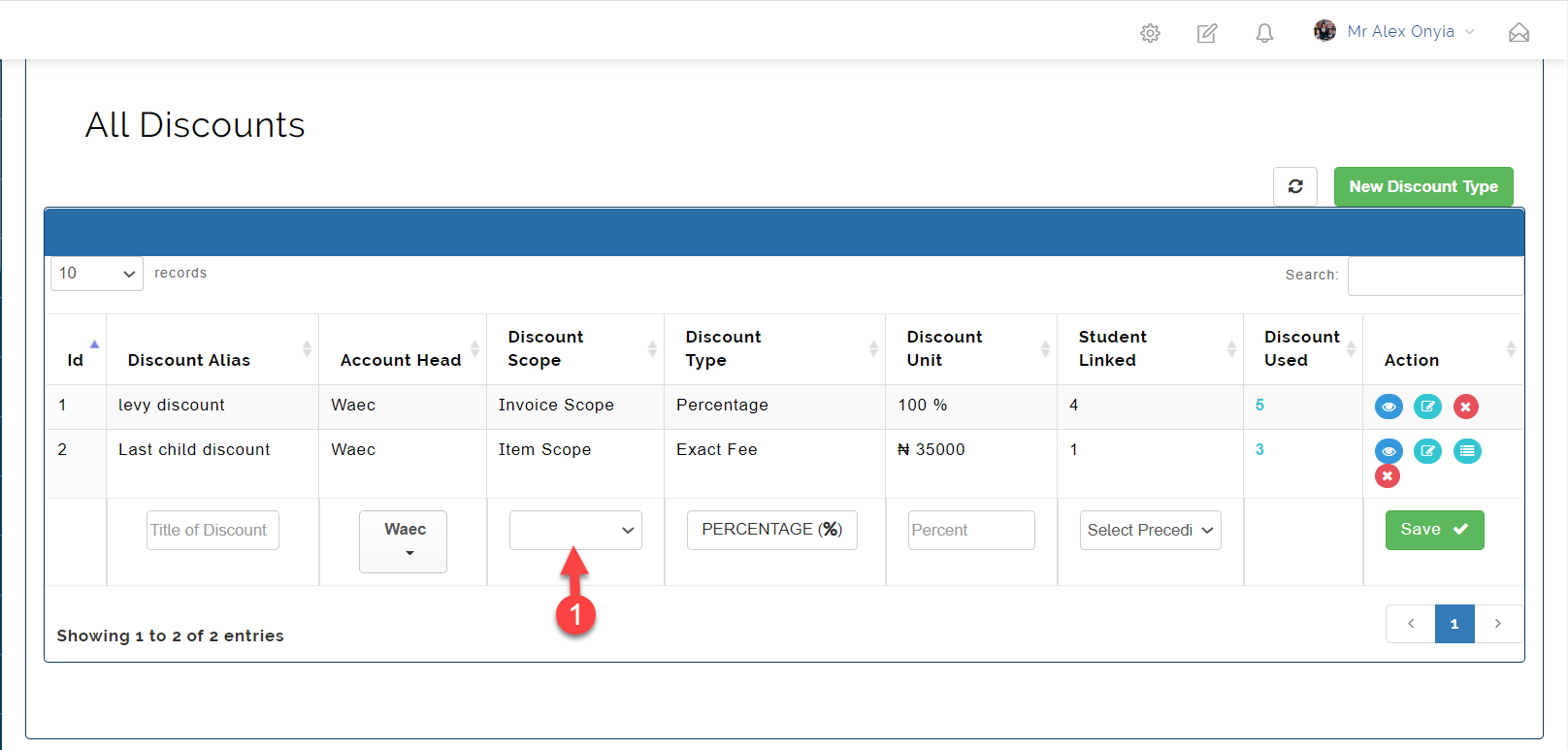The width and height of the screenshot is (1568, 750).
Task: Toggle the PERCENTAGE (%) discount type button
Action: (x=772, y=530)
